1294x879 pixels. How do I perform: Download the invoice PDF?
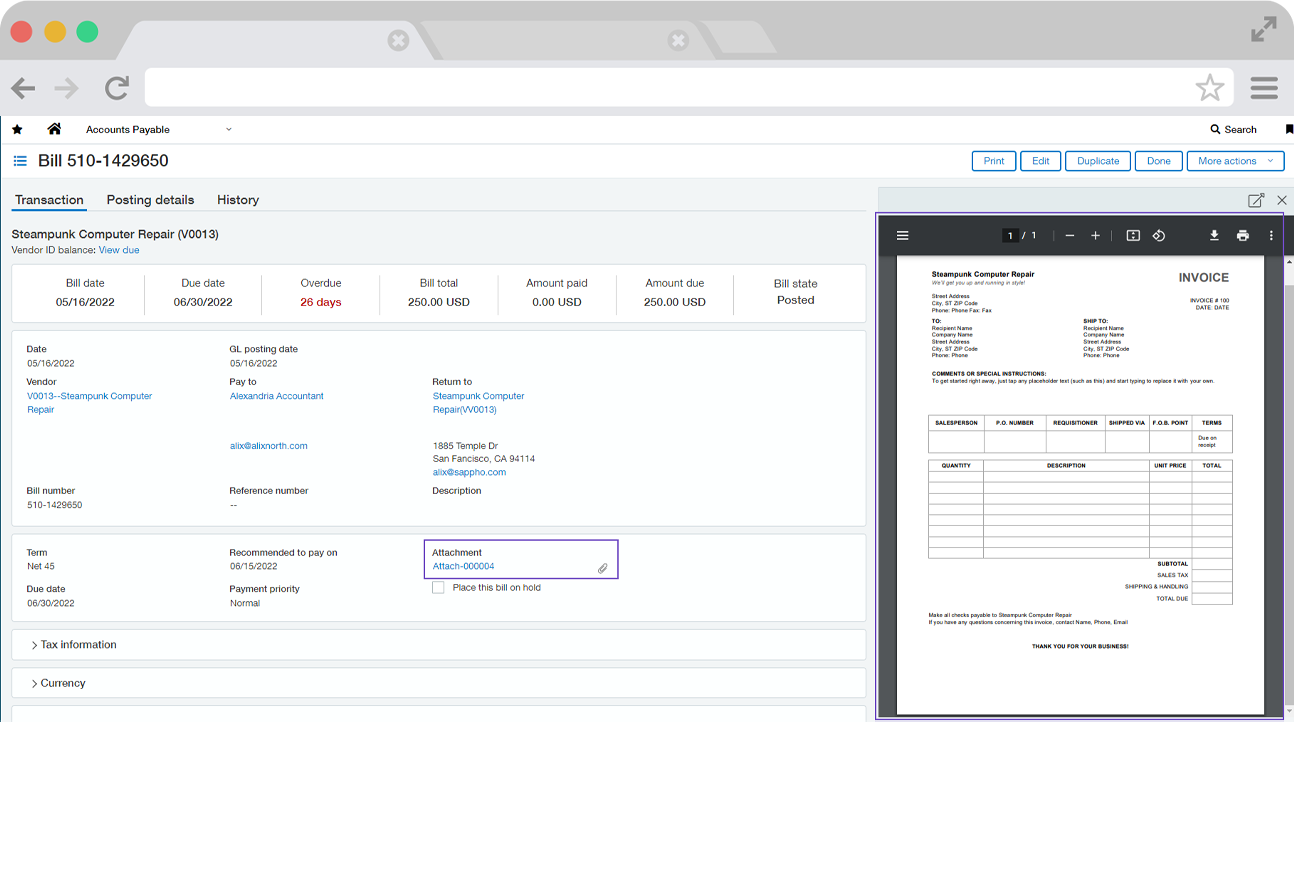[1214, 236]
